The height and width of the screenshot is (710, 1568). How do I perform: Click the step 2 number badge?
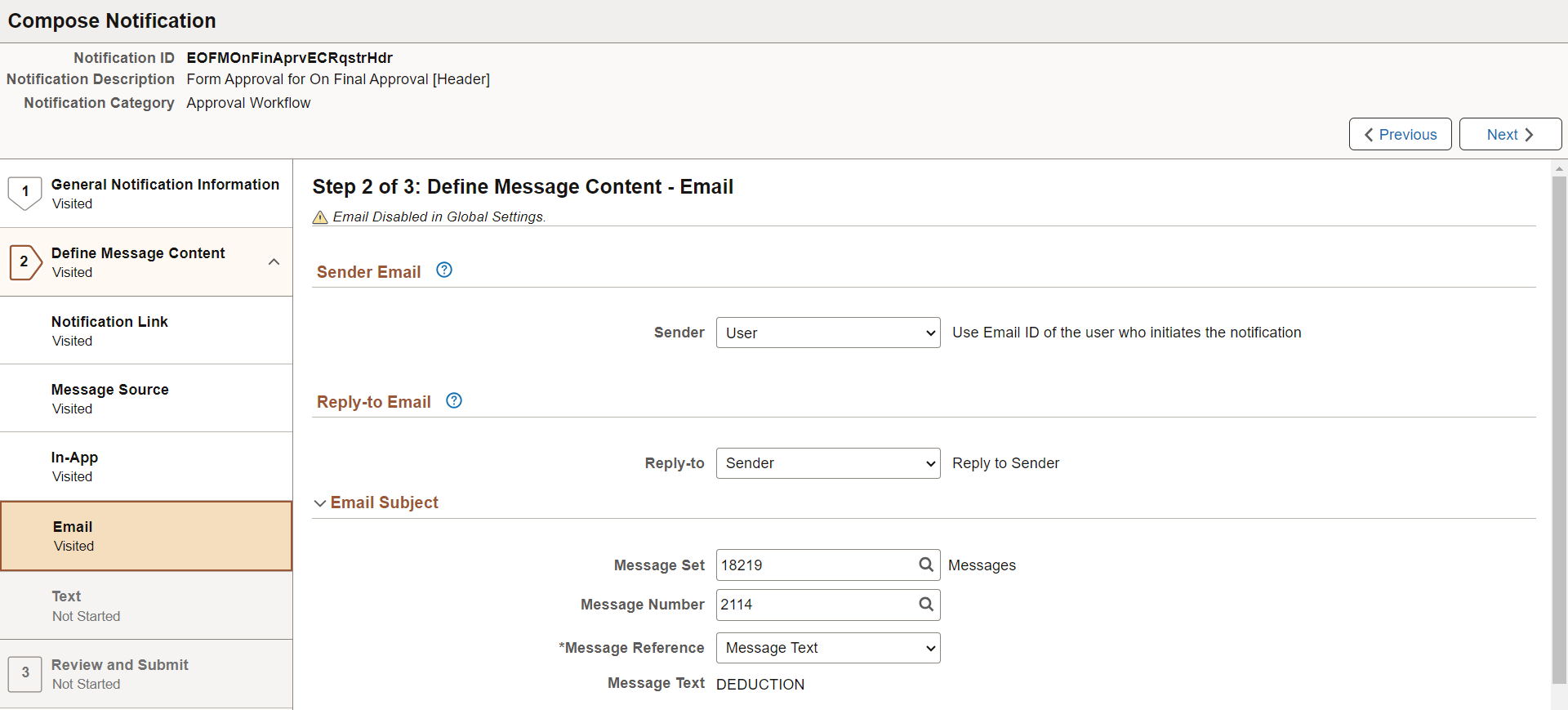click(25, 262)
